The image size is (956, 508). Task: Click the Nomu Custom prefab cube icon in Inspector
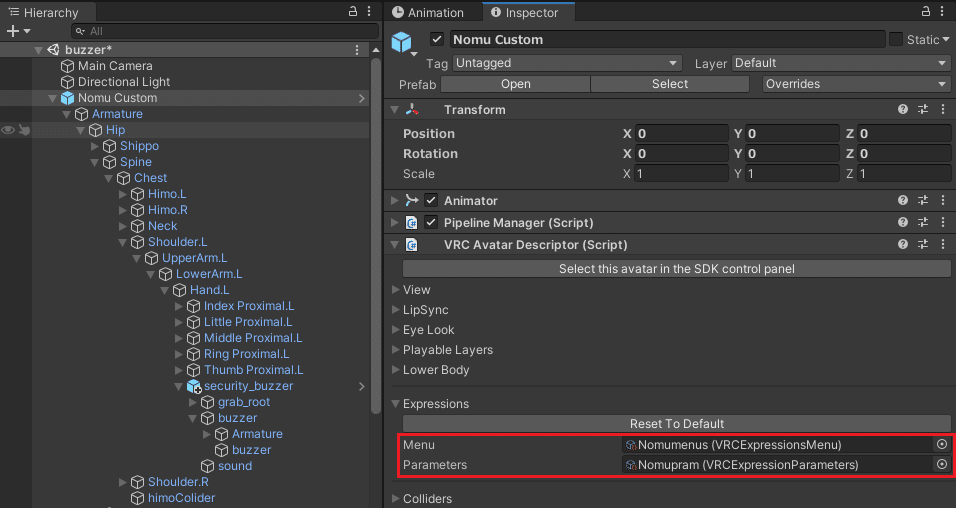point(401,41)
